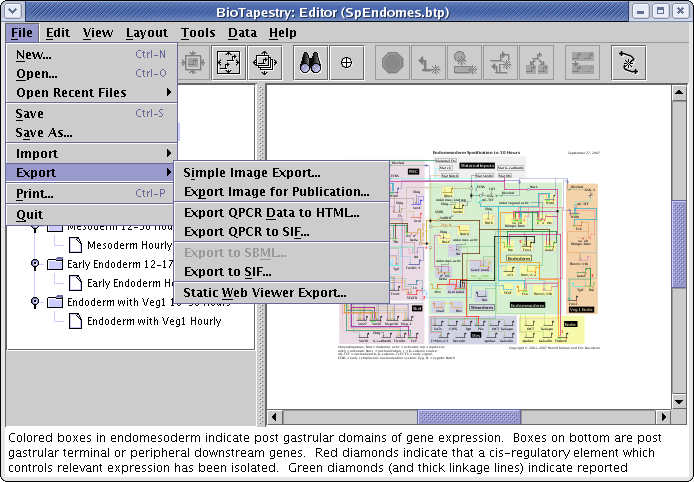Image resolution: width=694 pixels, height=482 pixels.
Task: Choose Simple Image Export from Export submenu
Action: [x=252, y=173]
